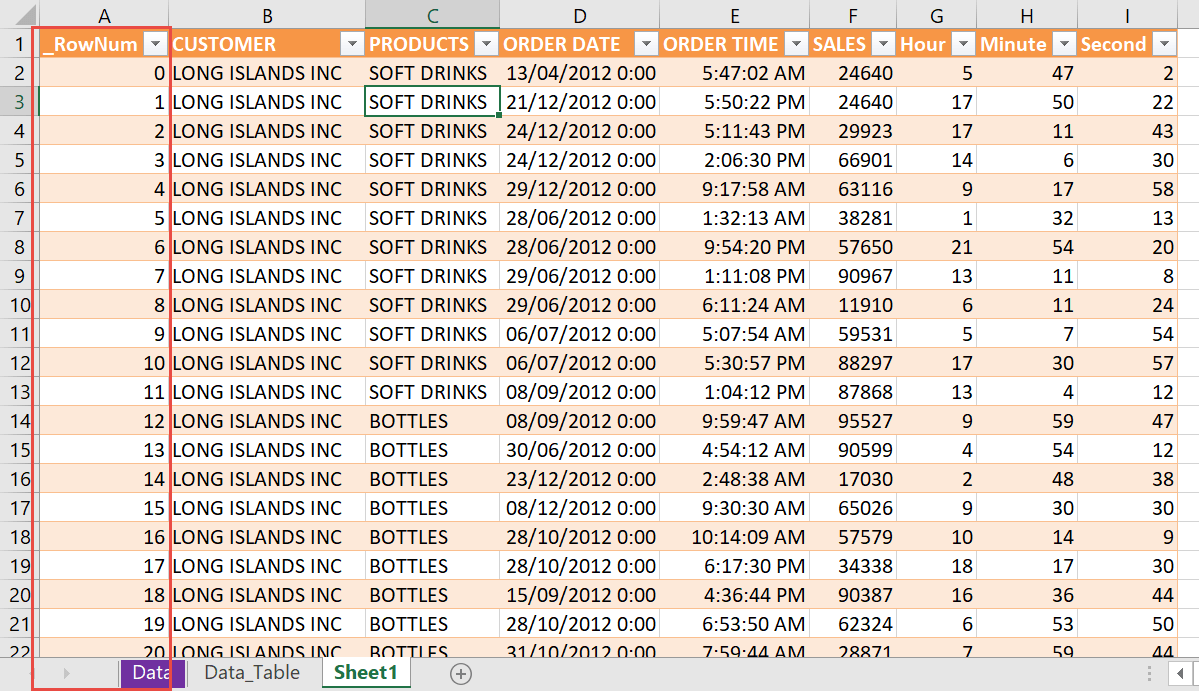Open the _RowNum filter dropdown
Screen dimensions: 1199x691
point(155,44)
